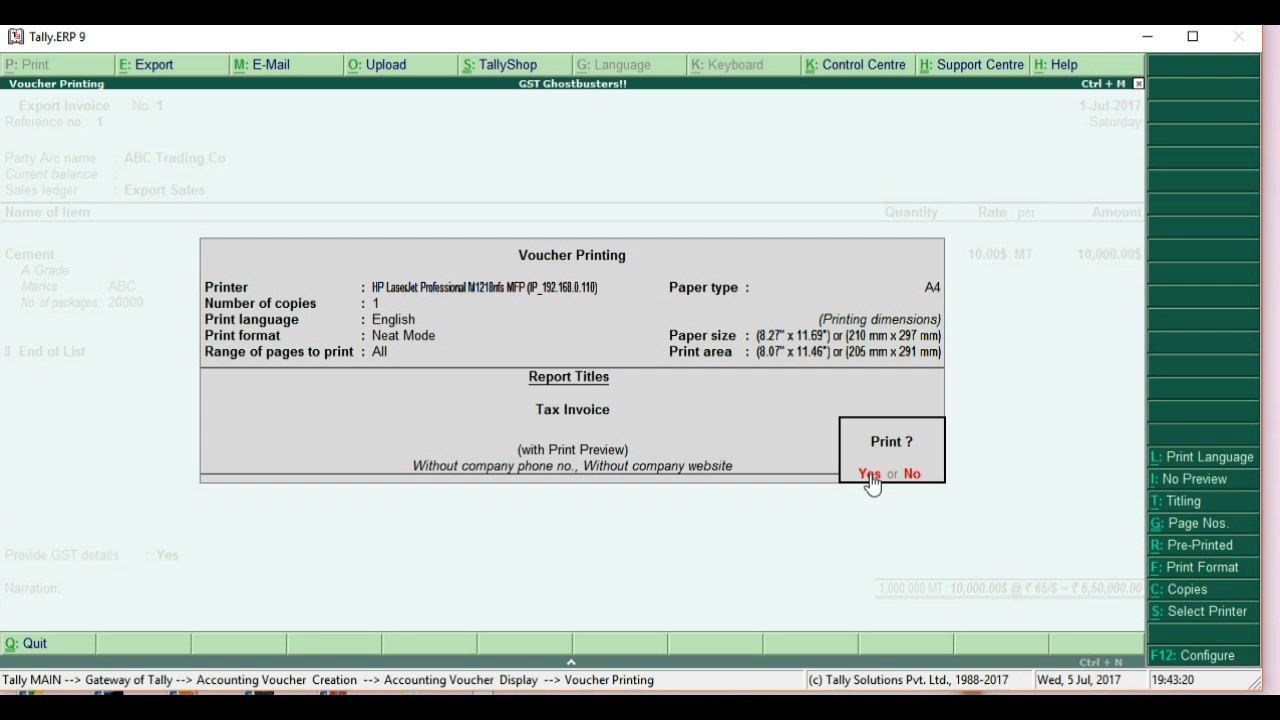This screenshot has width=1280, height=720.
Task: Click F: Print Format button
Action: [x=1203, y=567]
